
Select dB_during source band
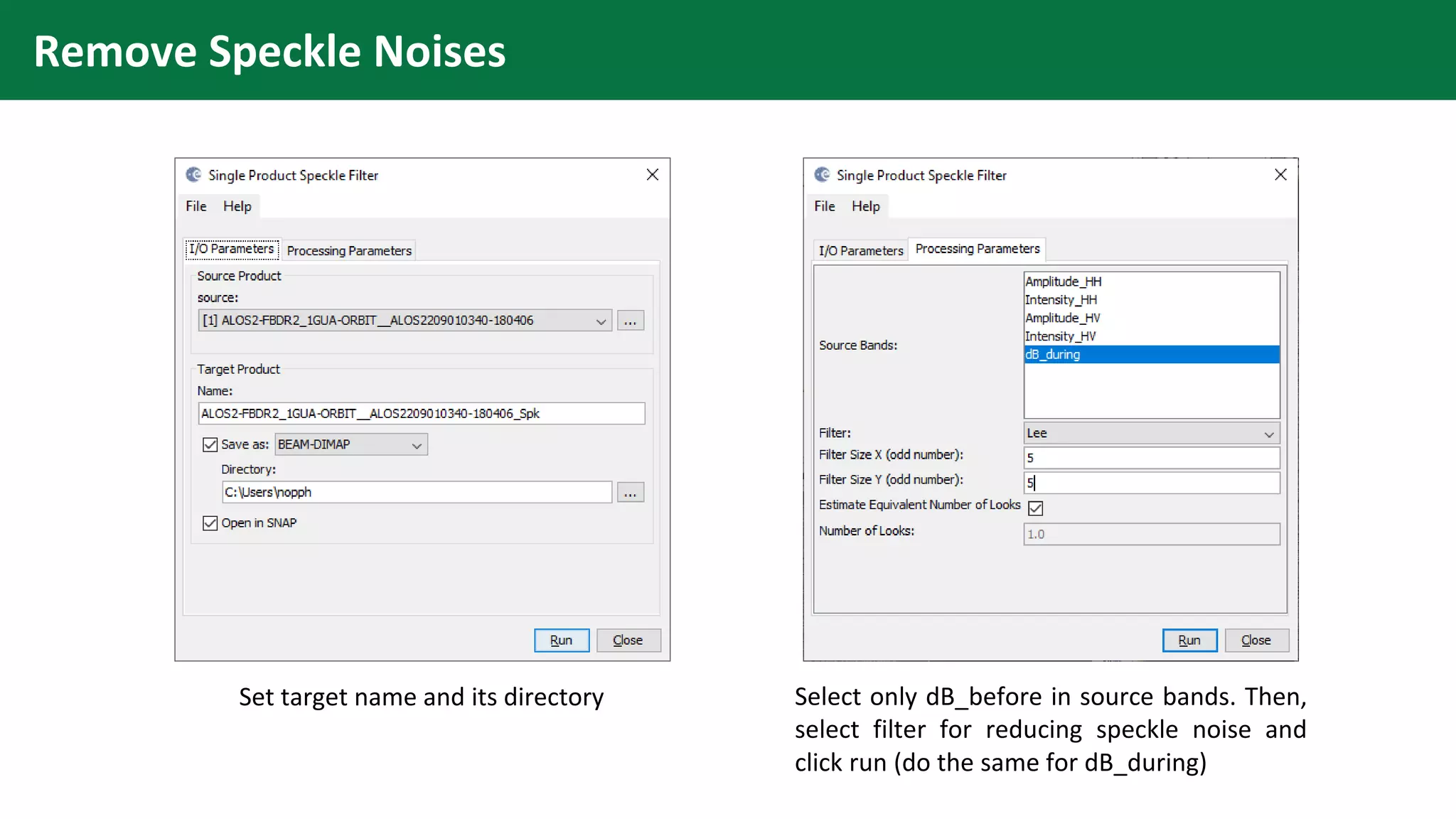click(x=1151, y=354)
